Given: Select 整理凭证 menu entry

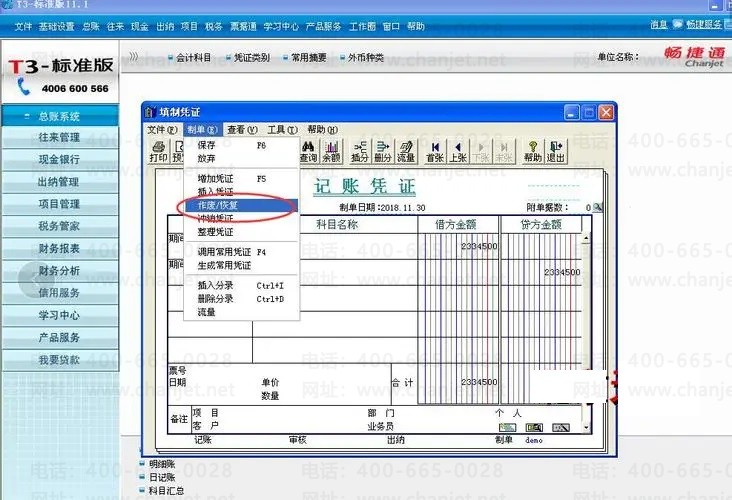Looking at the screenshot, I should click(x=241, y=232).
